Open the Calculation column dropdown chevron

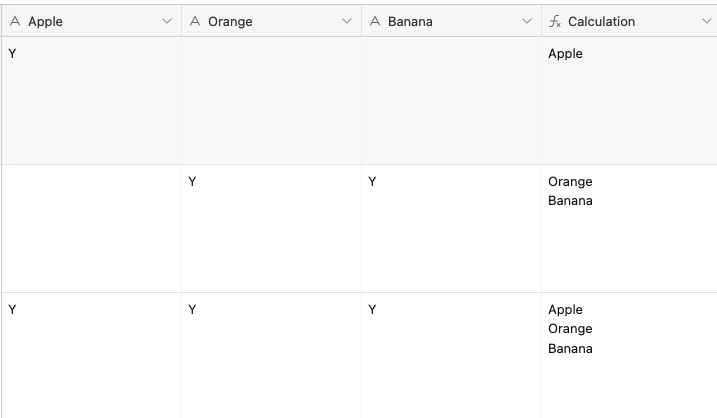[x=706, y=21]
